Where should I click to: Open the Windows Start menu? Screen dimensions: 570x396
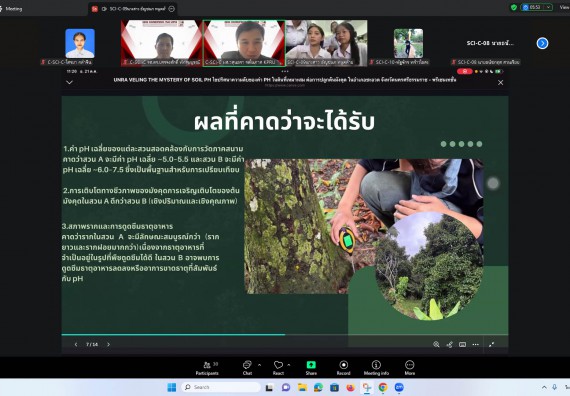point(172,387)
